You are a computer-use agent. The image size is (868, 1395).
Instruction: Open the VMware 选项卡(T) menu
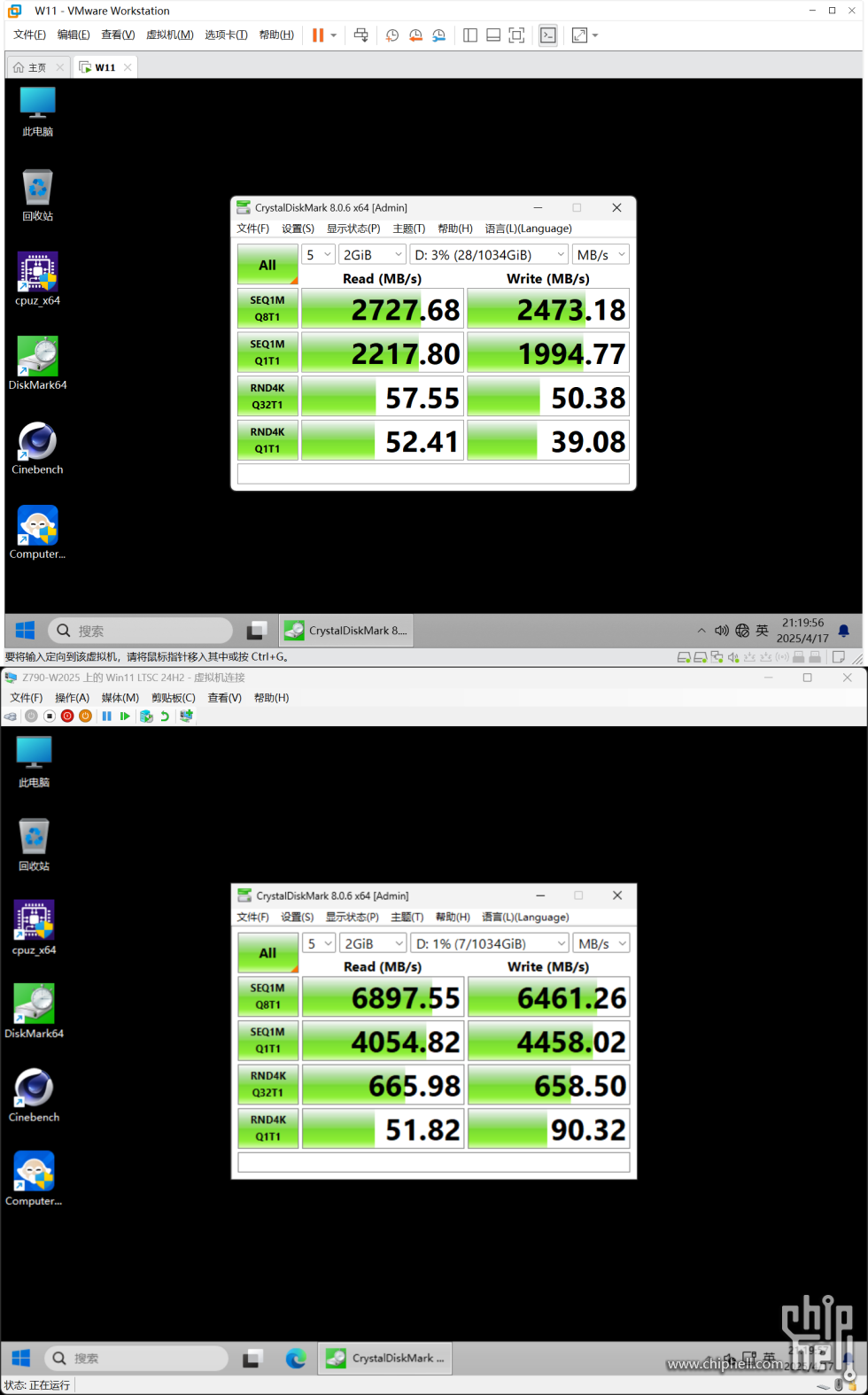pos(226,35)
